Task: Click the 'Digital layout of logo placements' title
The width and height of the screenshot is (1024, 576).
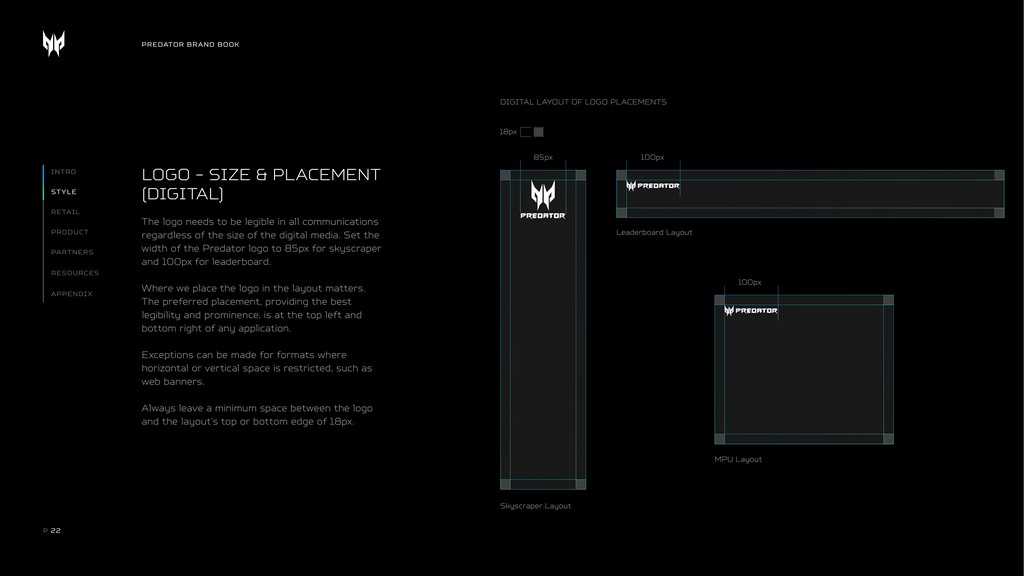Action: (x=583, y=102)
